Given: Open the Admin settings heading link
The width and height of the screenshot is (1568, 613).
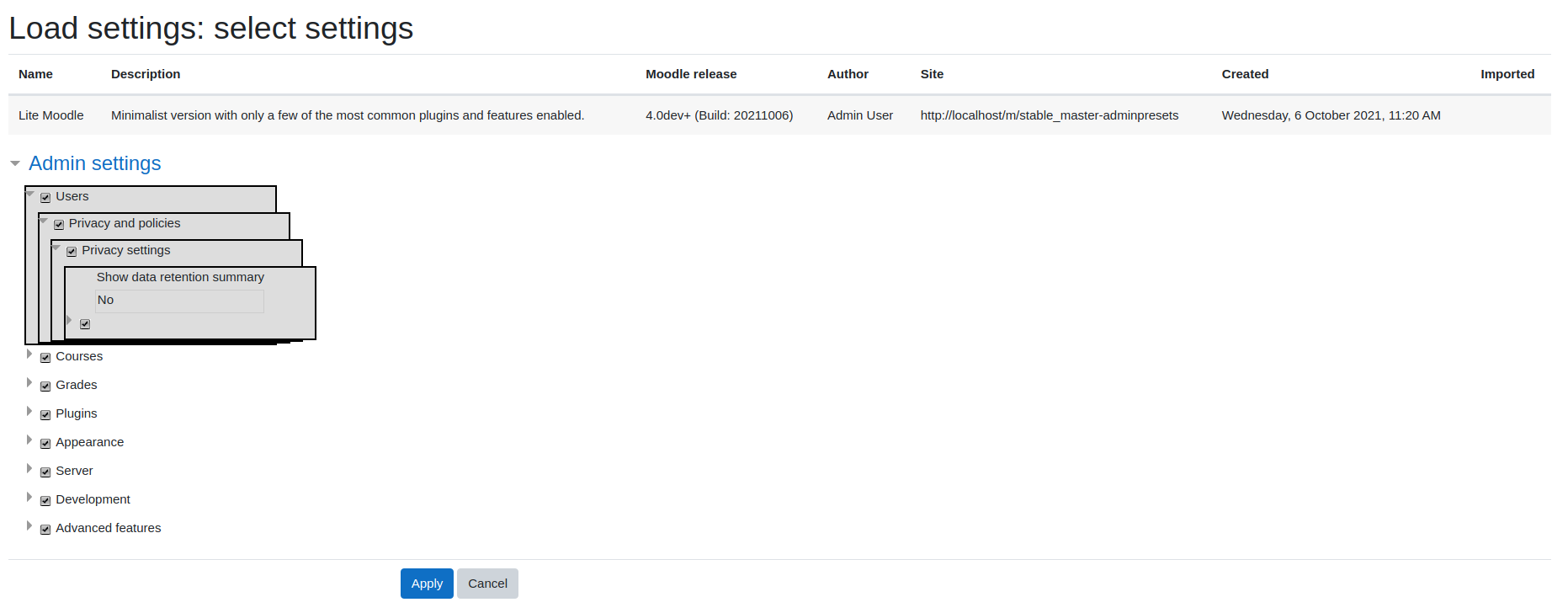Looking at the screenshot, I should [94, 163].
